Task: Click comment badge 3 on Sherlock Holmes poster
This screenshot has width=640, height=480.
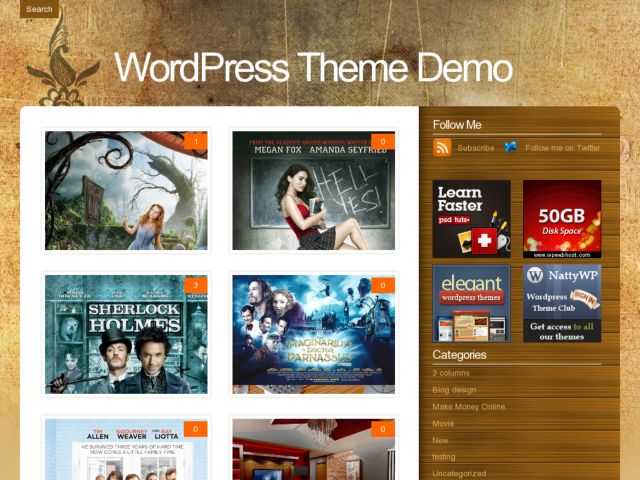Action: pyautogui.click(x=196, y=285)
